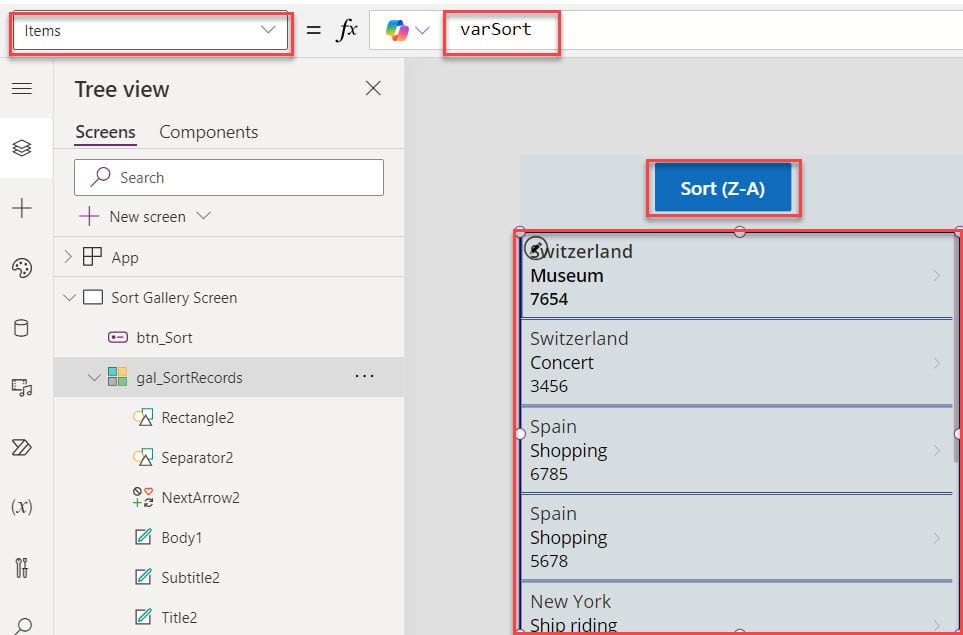Click the value 5678 in gallery
963x635 pixels.
point(549,561)
